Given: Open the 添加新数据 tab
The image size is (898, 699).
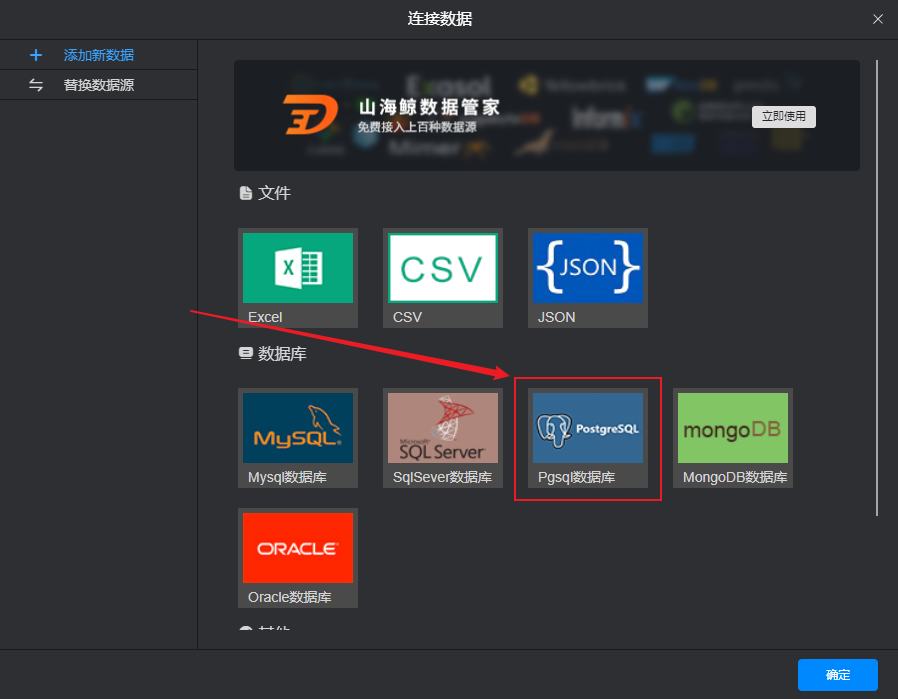Looking at the screenshot, I should (x=99, y=55).
